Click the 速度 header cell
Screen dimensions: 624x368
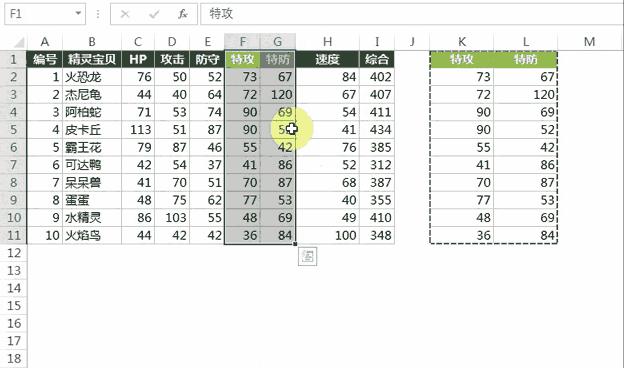(x=327, y=59)
